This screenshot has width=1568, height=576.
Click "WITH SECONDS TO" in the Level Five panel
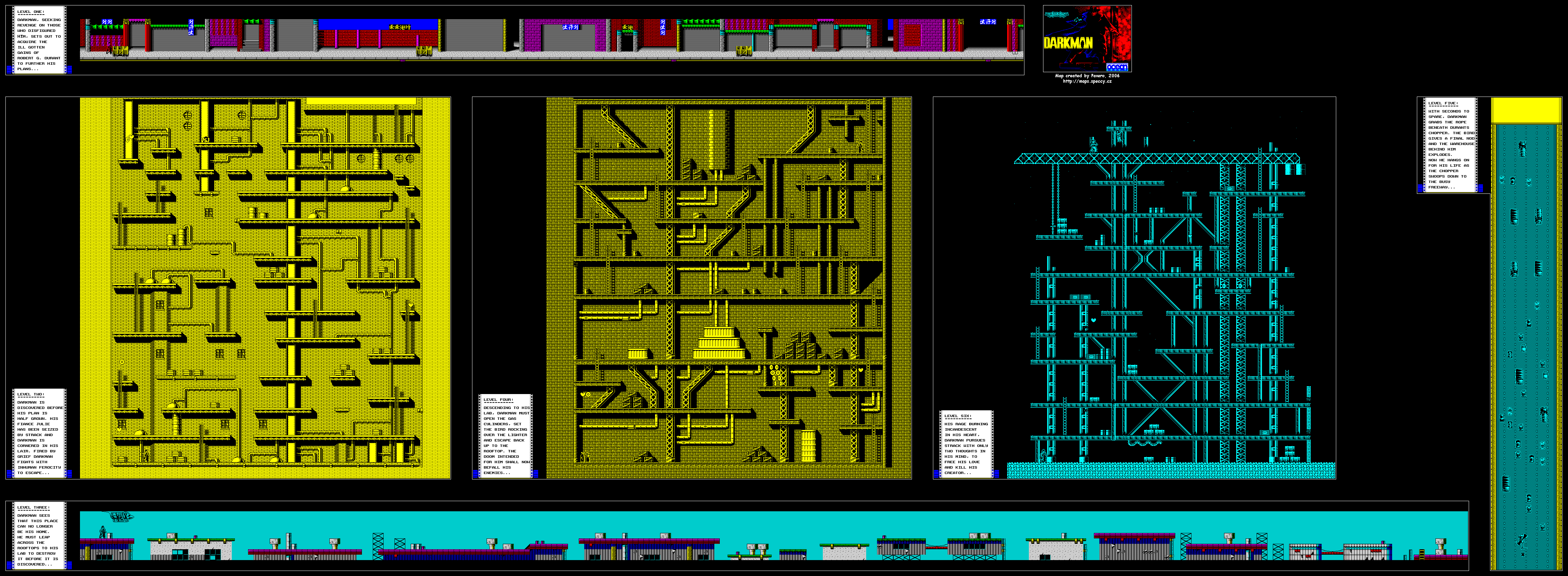pos(1449,111)
